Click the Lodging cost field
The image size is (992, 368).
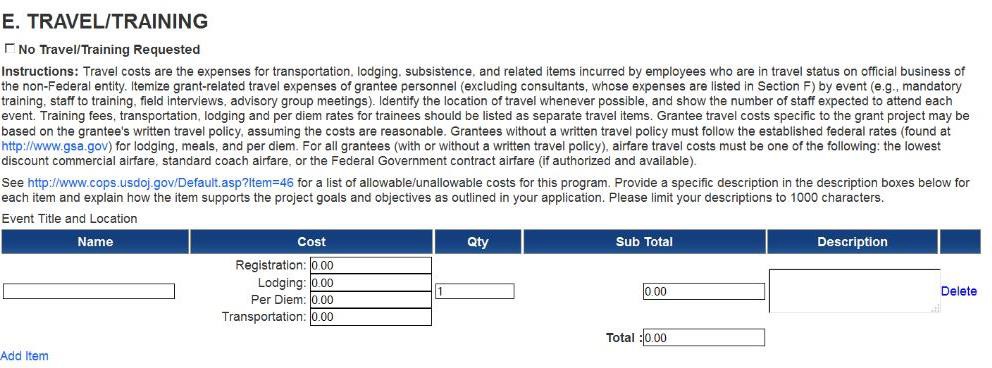coord(370,282)
